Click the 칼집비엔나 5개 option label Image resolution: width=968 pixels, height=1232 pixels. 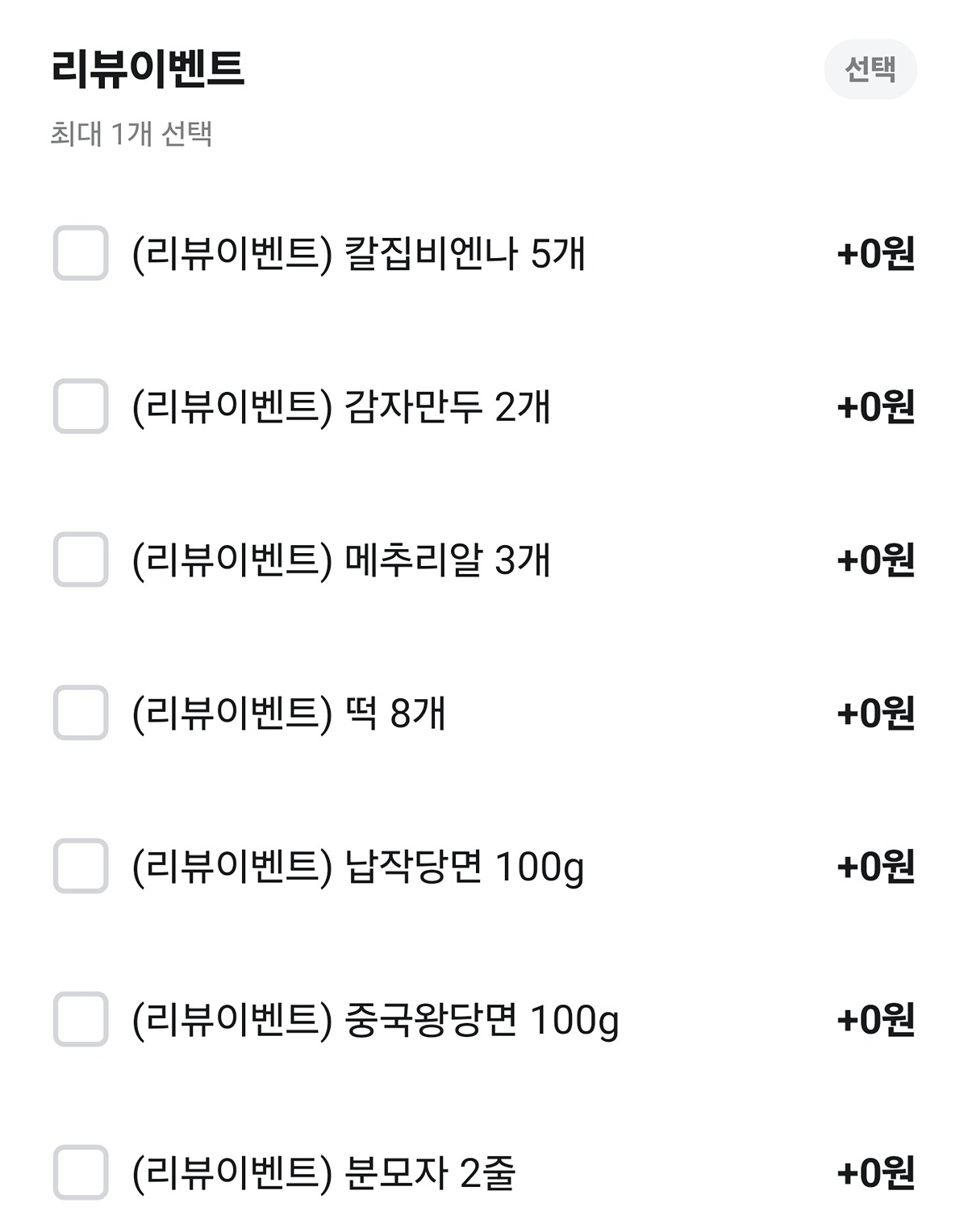tap(358, 254)
